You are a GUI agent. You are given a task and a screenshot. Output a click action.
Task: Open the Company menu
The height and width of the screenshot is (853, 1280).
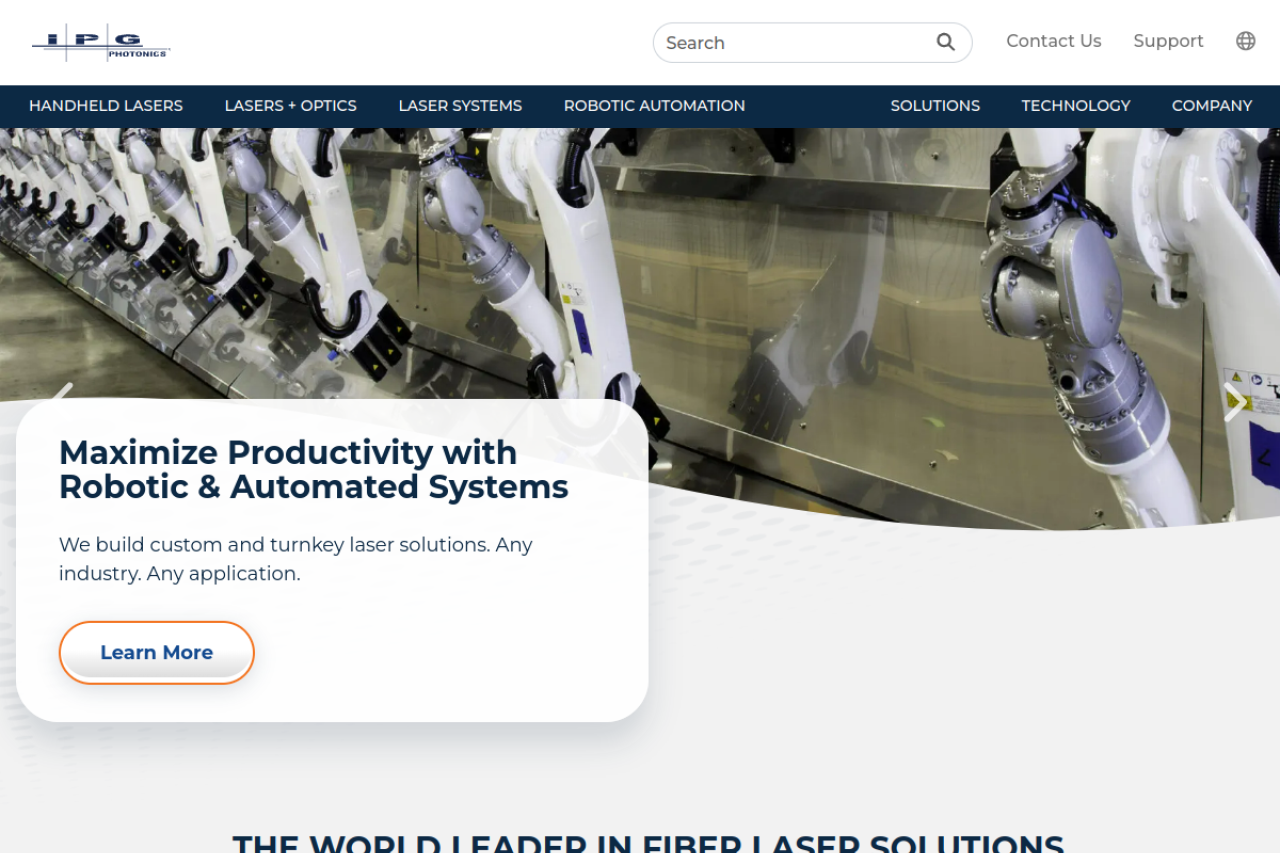(x=1212, y=106)
